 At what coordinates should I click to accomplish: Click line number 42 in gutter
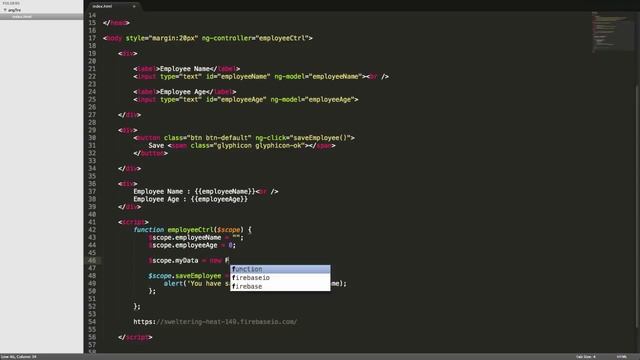92,230
